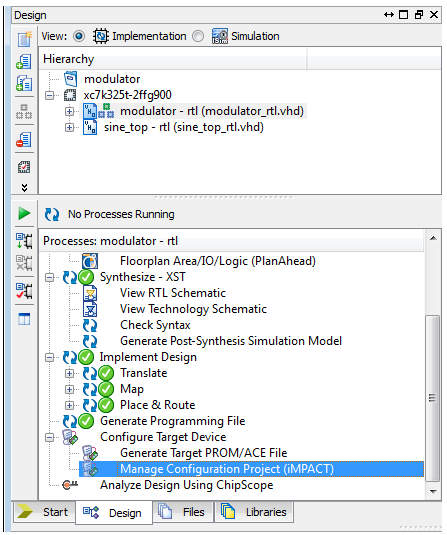The width and height of the screenshot is (447, 535).
Task: Click the Add Copy of Source icon
Action: tap(24, 83)
